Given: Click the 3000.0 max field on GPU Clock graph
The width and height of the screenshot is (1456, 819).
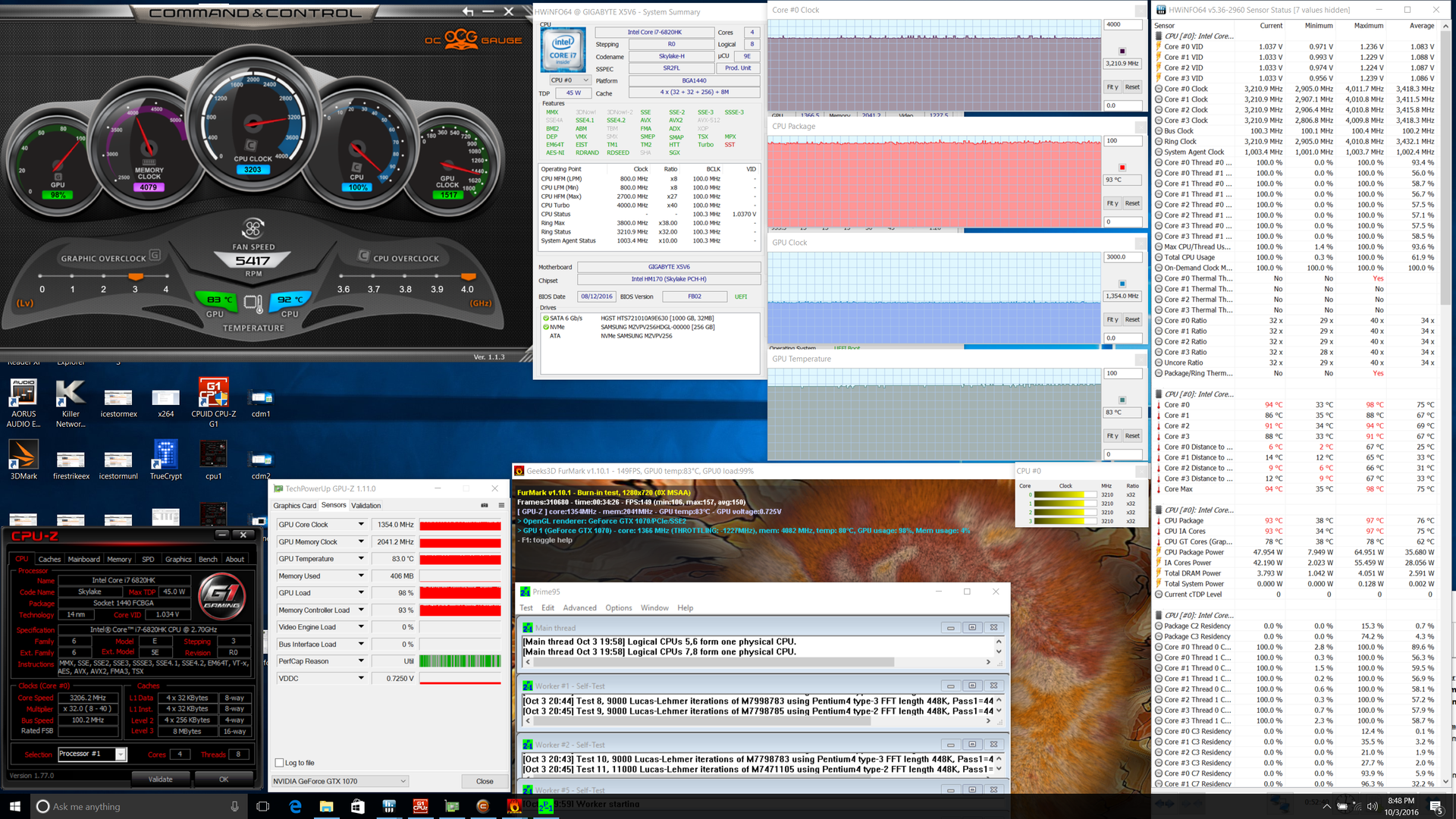Looking at the screenshot, I should pyautogui.click(x=1122, y=256).
